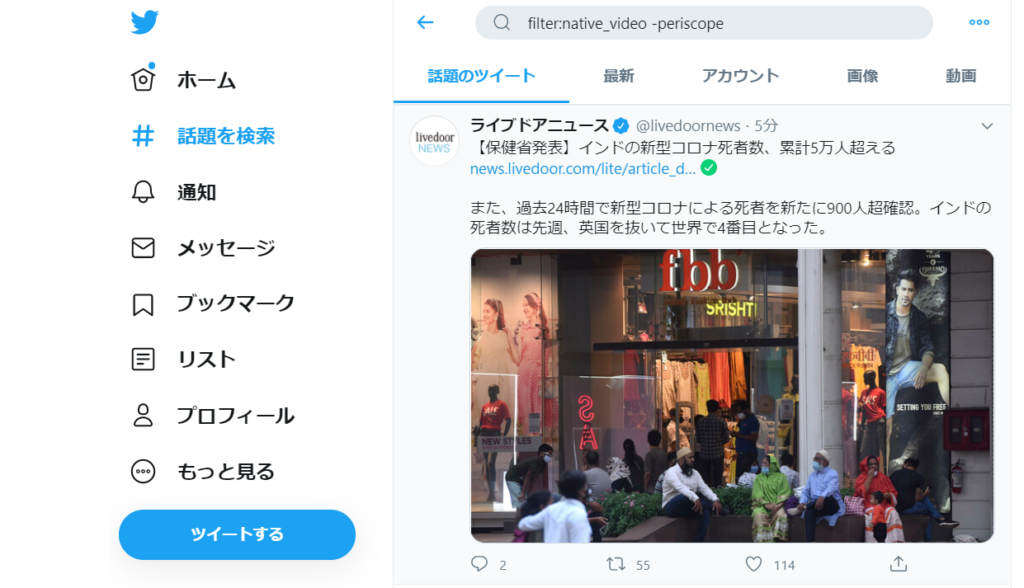Like the tweet with 114 likes

pyautogui.click(x=754, y=564)
